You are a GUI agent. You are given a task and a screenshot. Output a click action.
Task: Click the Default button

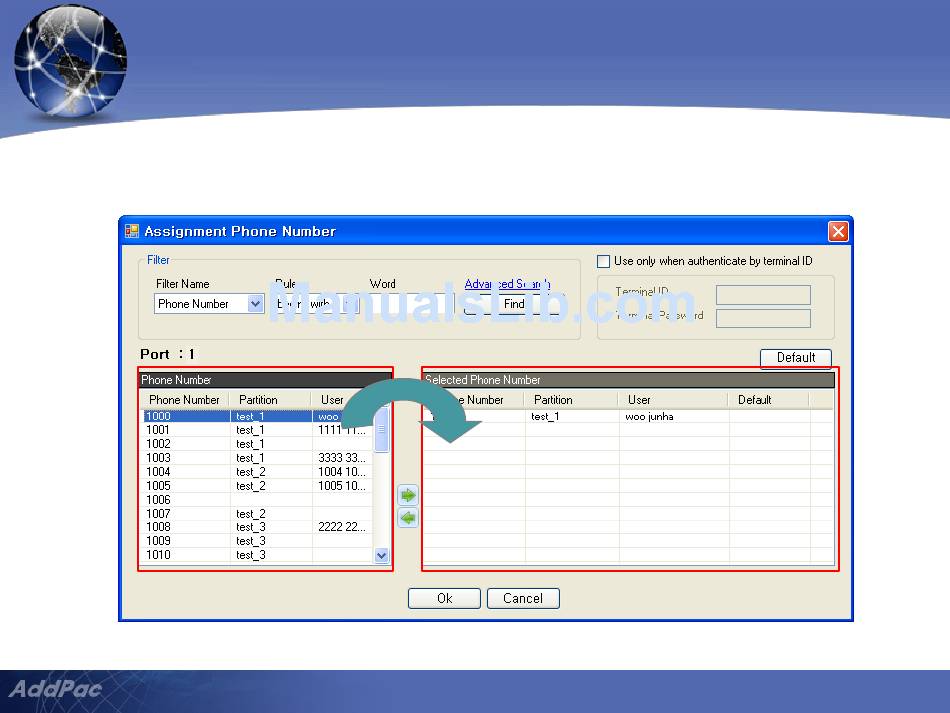click(796, 357)
